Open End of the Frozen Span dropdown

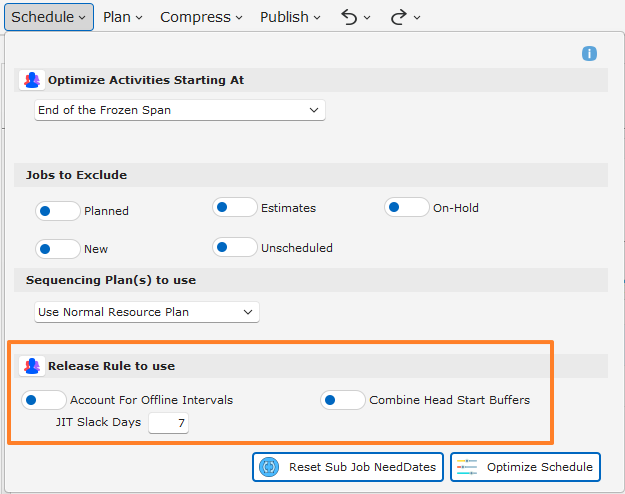180,110
